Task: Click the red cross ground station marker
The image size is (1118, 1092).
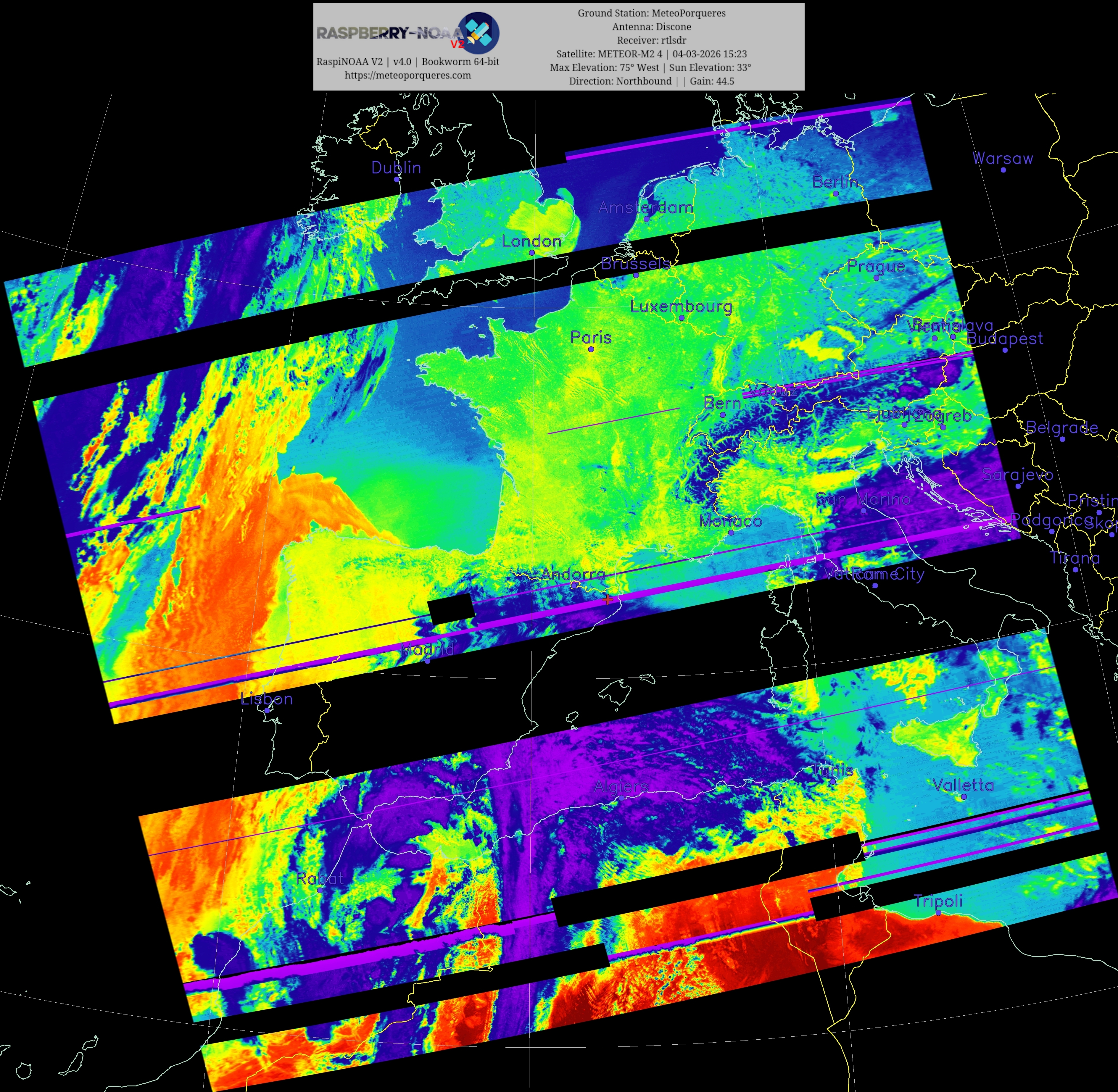Action: (608, 599)
